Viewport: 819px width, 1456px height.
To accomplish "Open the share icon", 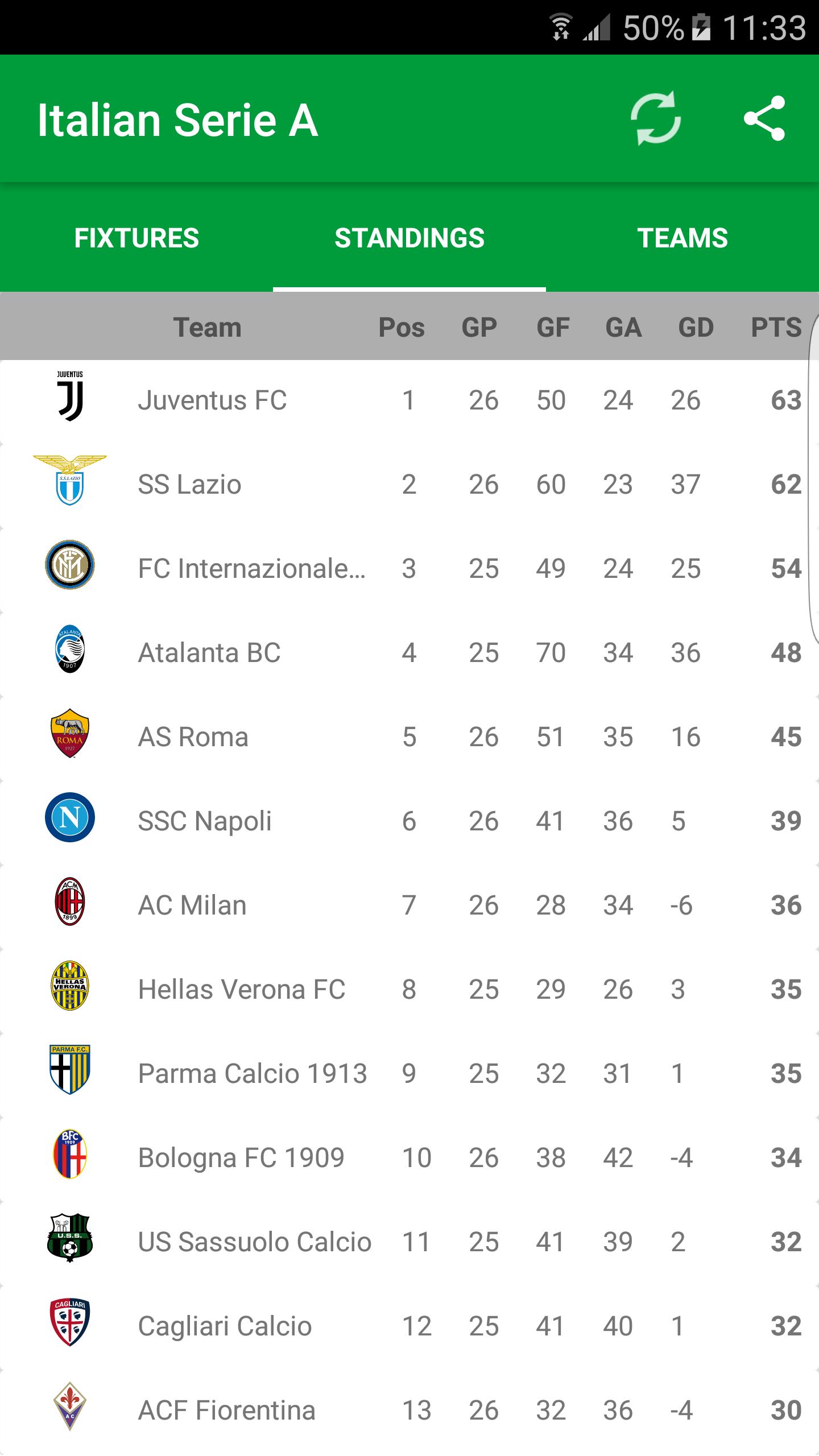I will 765,118.
